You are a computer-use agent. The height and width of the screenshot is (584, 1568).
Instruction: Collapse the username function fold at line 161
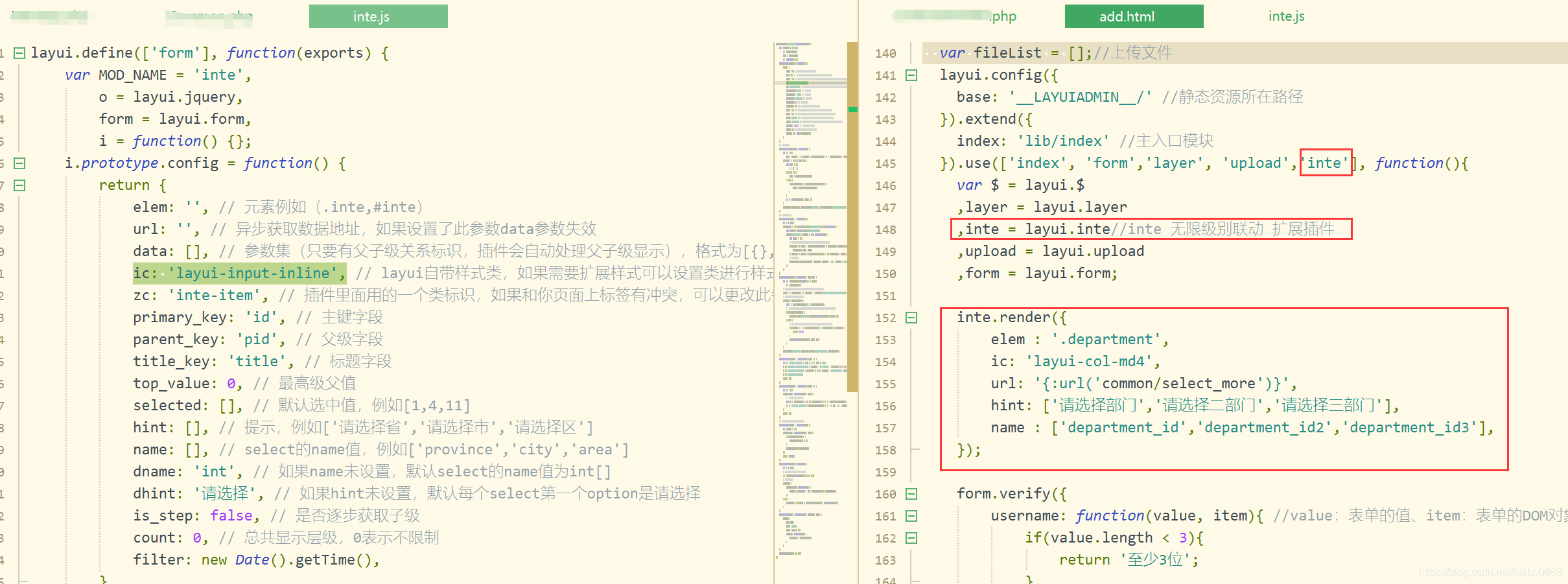point(912,516)
